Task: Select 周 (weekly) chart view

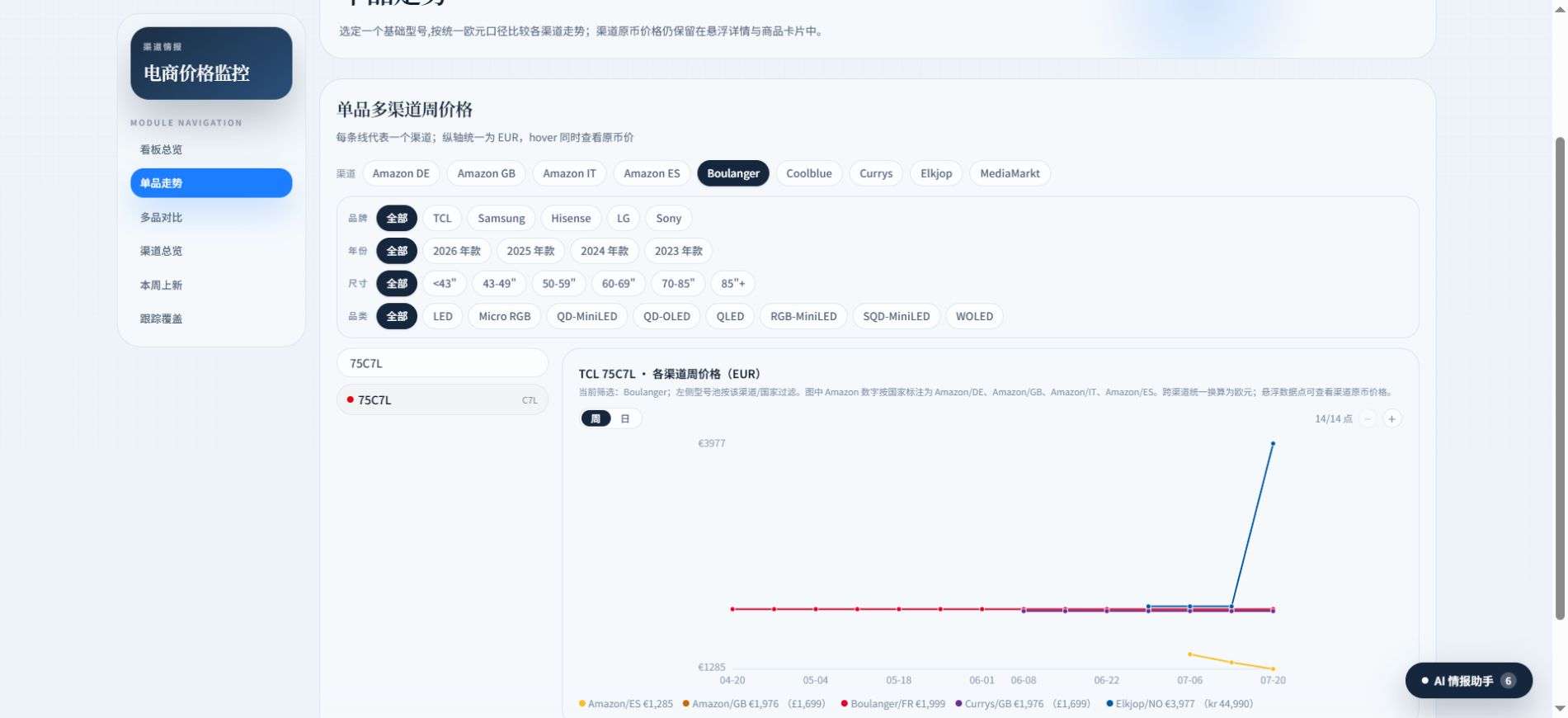Action: (x=596, y=418)
